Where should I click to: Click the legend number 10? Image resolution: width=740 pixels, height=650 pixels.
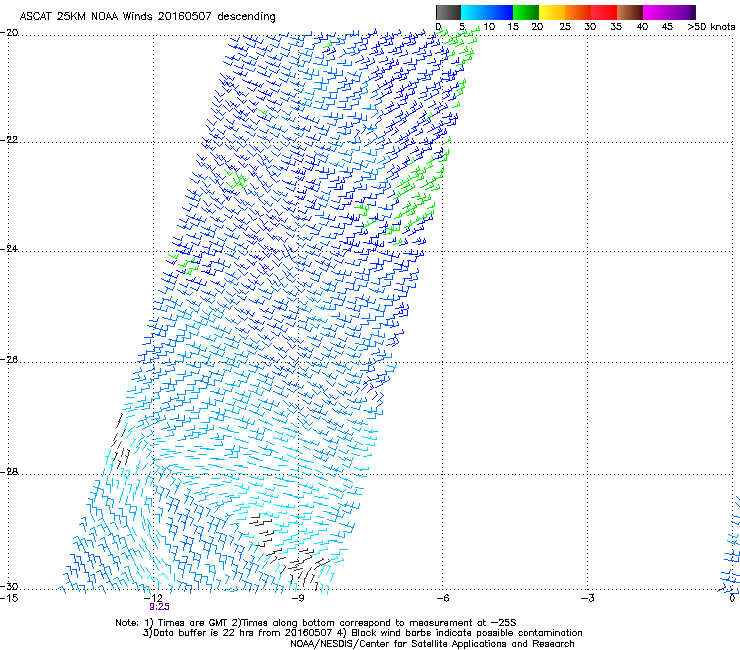pos(489,27)
